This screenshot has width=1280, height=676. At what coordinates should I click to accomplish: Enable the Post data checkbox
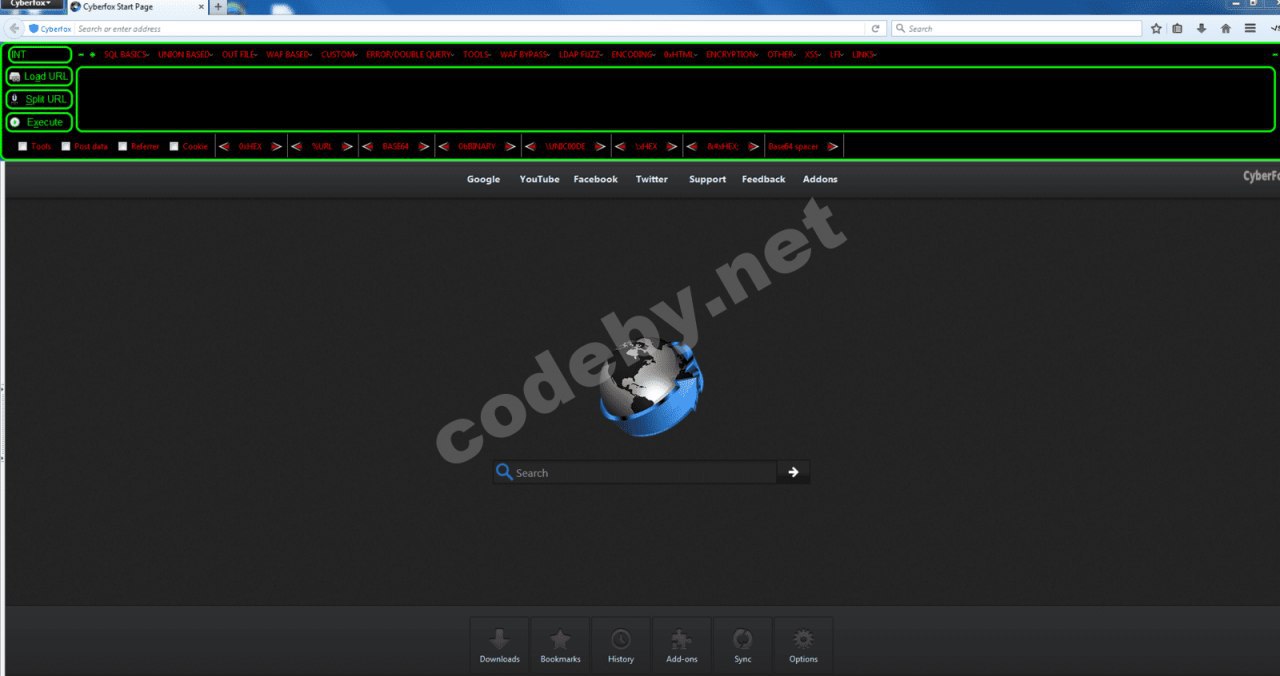66,146
